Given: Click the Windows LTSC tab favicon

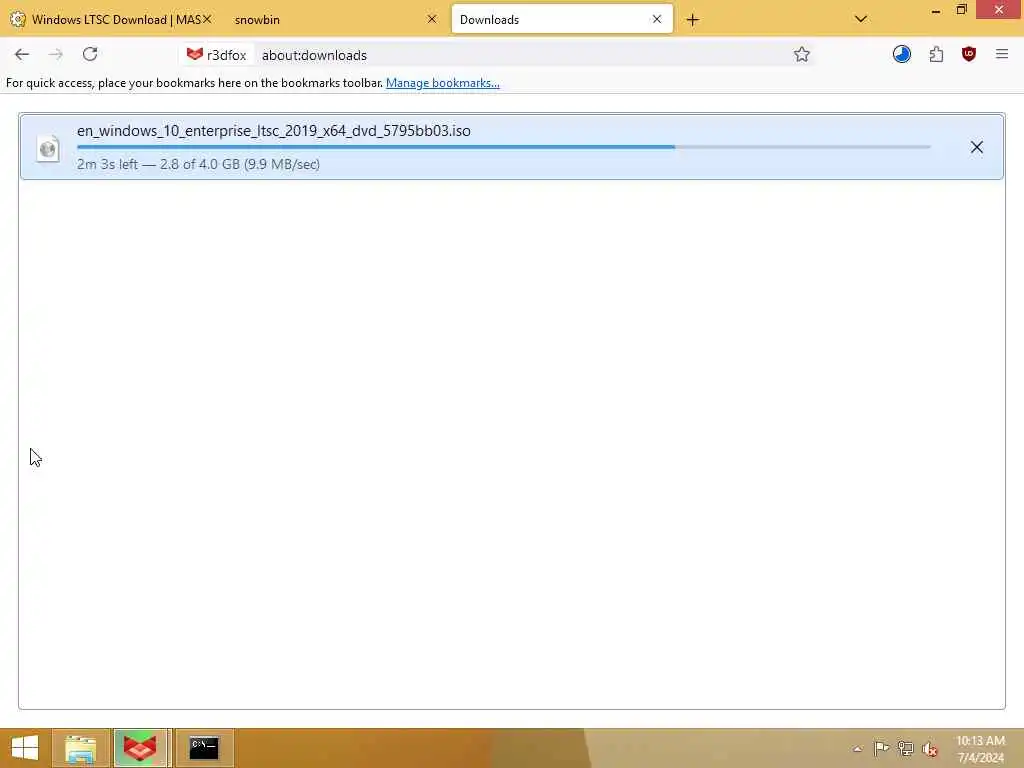Looking at the screenshot, I should (x=18, y=20).
